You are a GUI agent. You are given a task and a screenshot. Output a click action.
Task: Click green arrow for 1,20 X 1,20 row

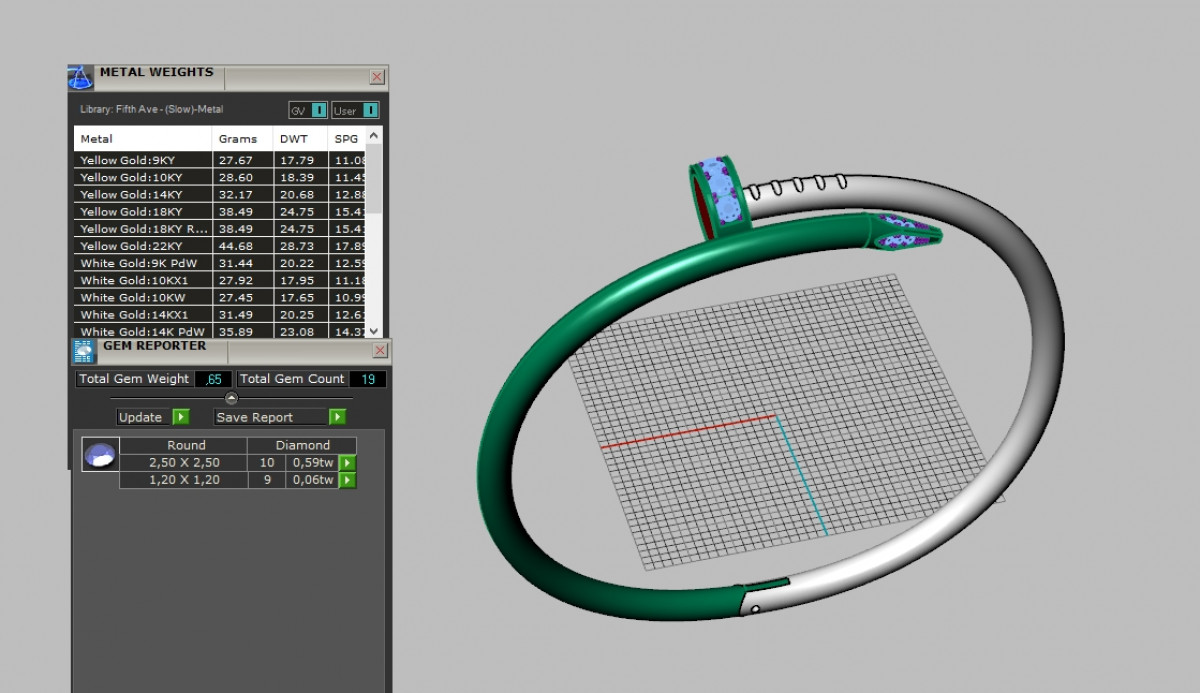click(347, 480)
